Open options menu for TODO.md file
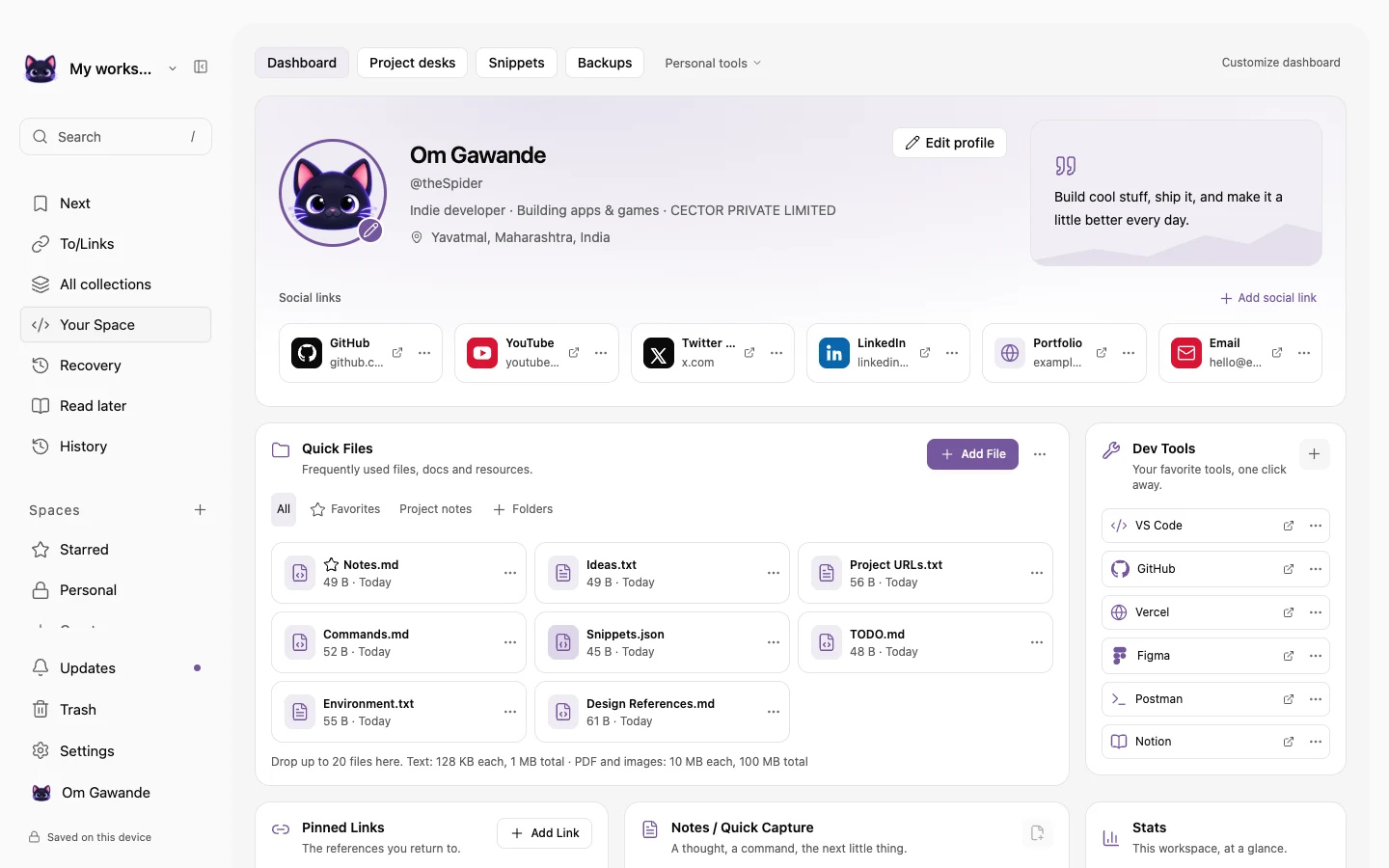 [1037, 642]
